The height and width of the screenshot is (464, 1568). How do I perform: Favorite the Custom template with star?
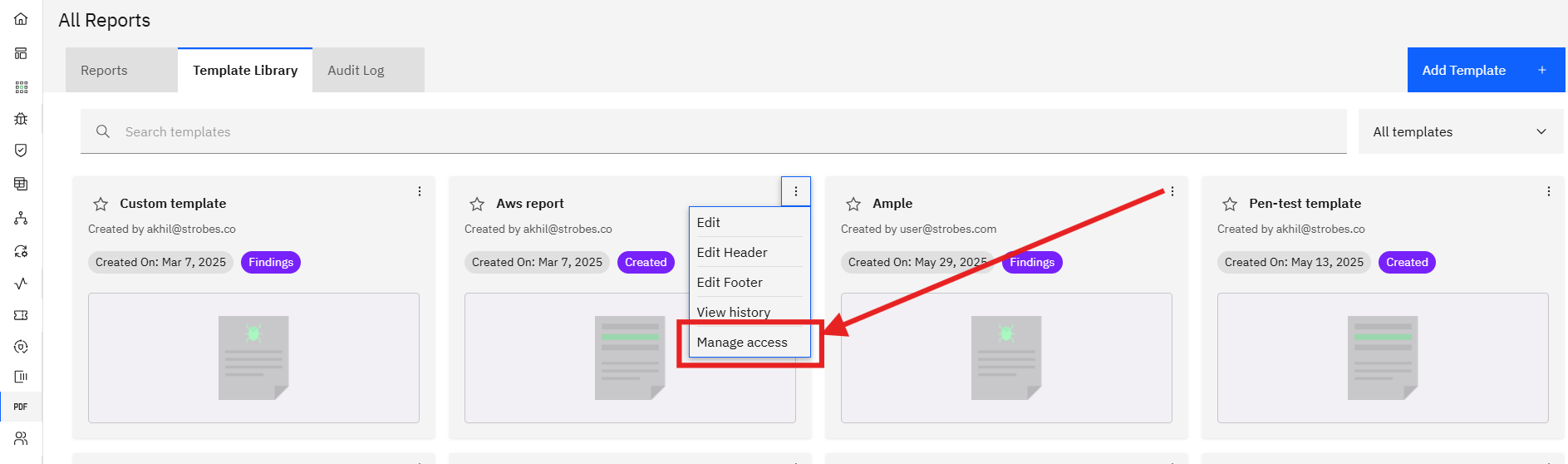101,204
